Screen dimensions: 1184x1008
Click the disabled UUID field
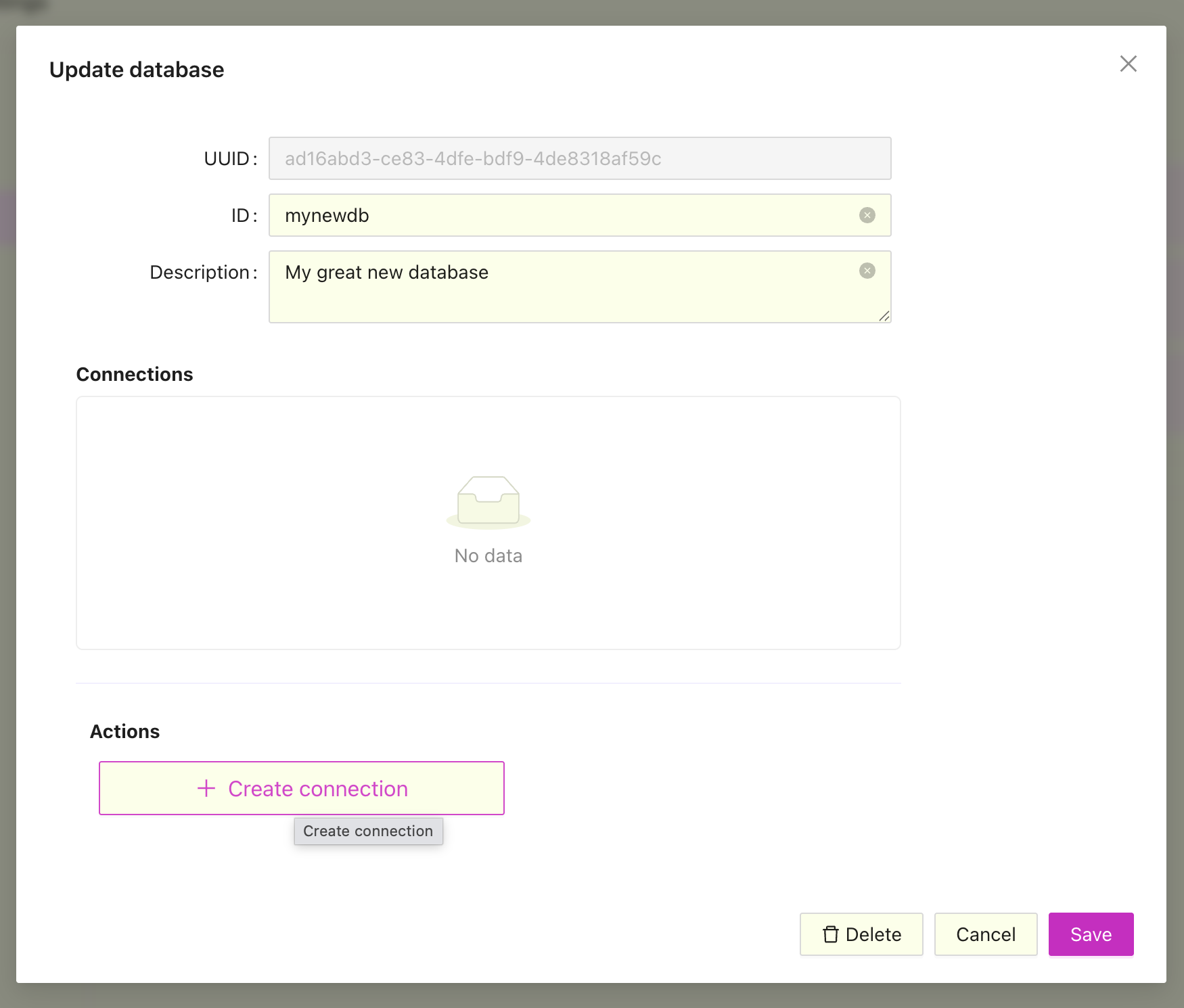click(580, 158)
